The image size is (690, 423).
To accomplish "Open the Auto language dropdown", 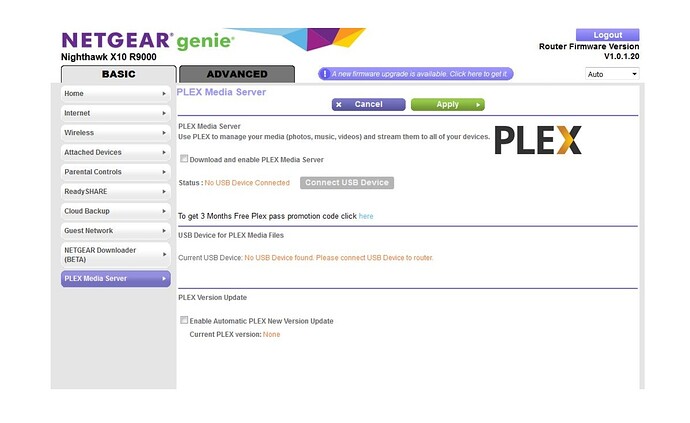I will pyautogui.click(x=612, y=74).
